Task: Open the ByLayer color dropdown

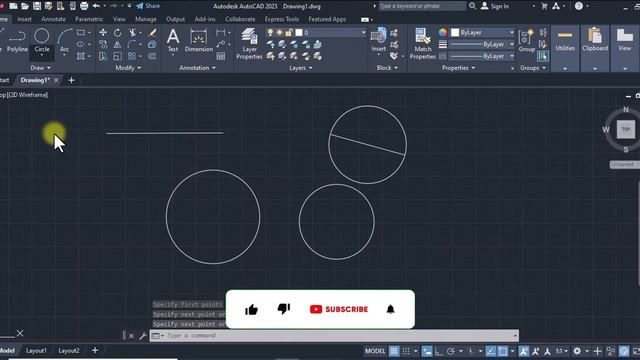Action: (511, 33)
